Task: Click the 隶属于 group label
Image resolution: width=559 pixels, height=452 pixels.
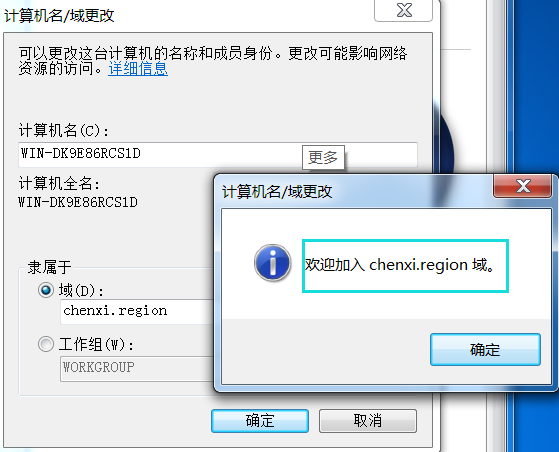Action: [50, 267]
